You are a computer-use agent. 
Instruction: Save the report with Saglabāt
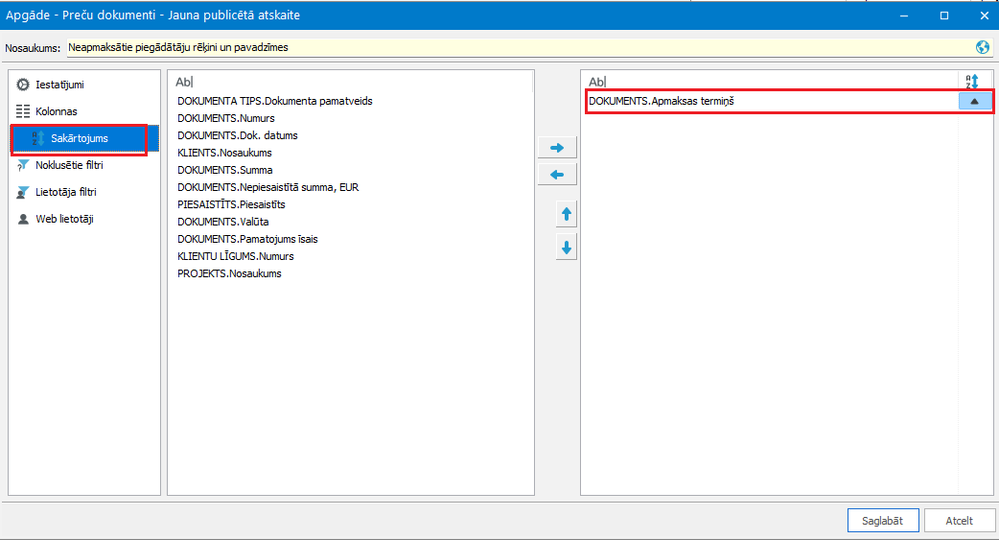tap(882, 521)
